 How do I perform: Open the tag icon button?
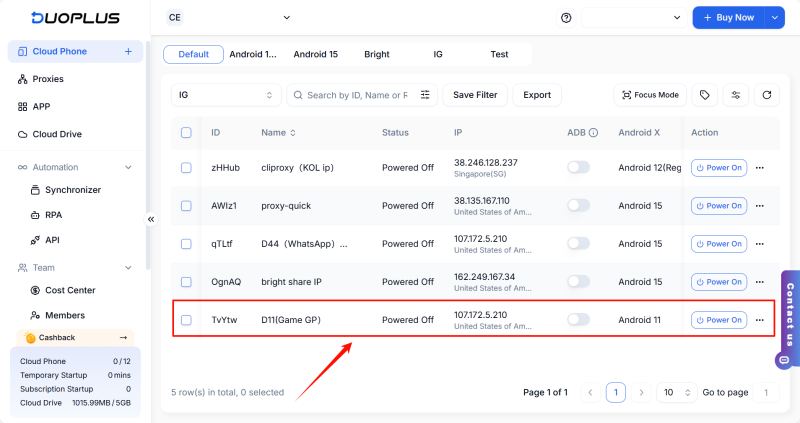[705, 95]
